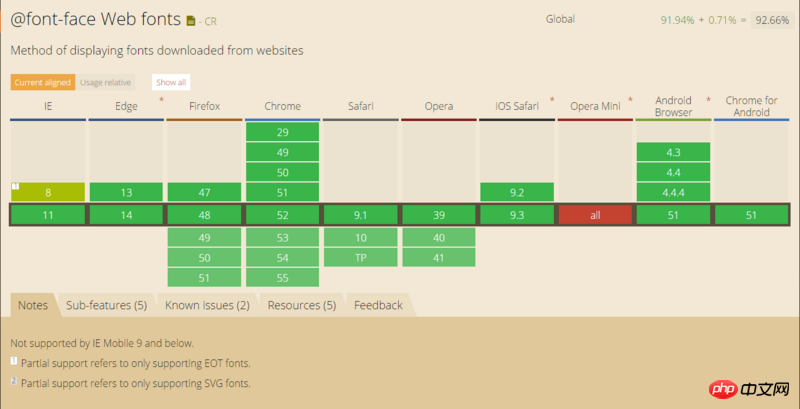Click the EOT fonts partial support note
The image size is (800, 409).
tap(136, 364)
